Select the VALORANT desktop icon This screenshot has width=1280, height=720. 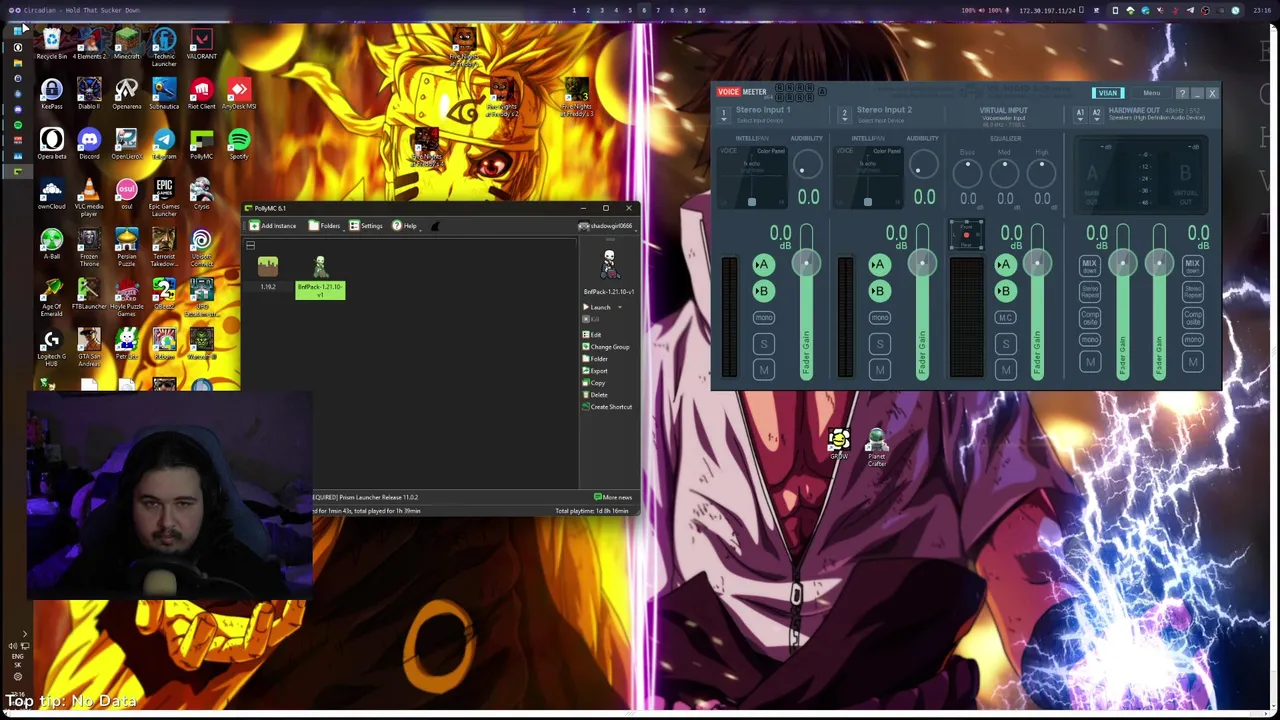pyautogui.click(x=202, y=43)
